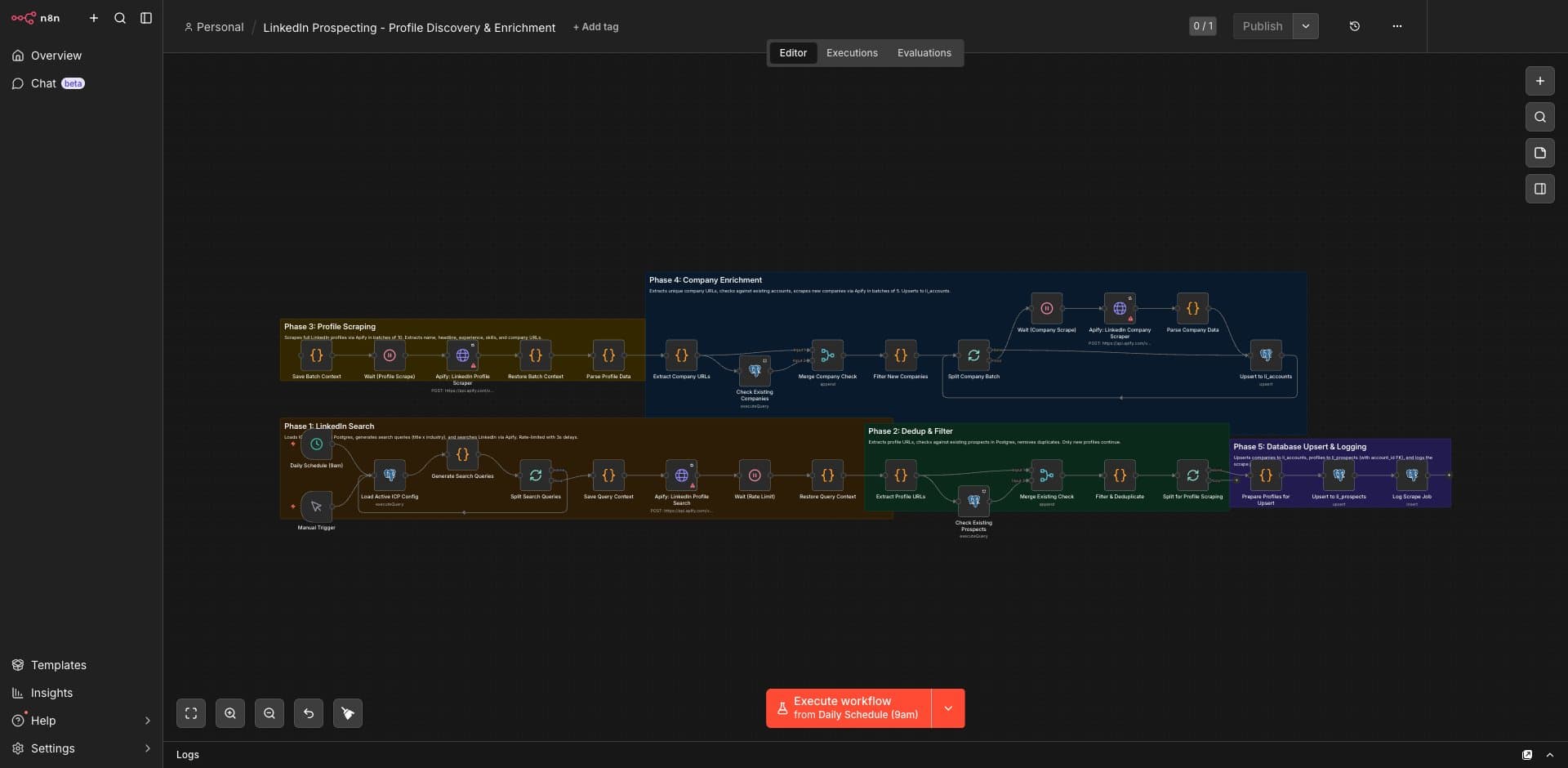Add a sticky note to the canvas
This screenshot has height=768, width=1568.
[x=1539, y=153]
